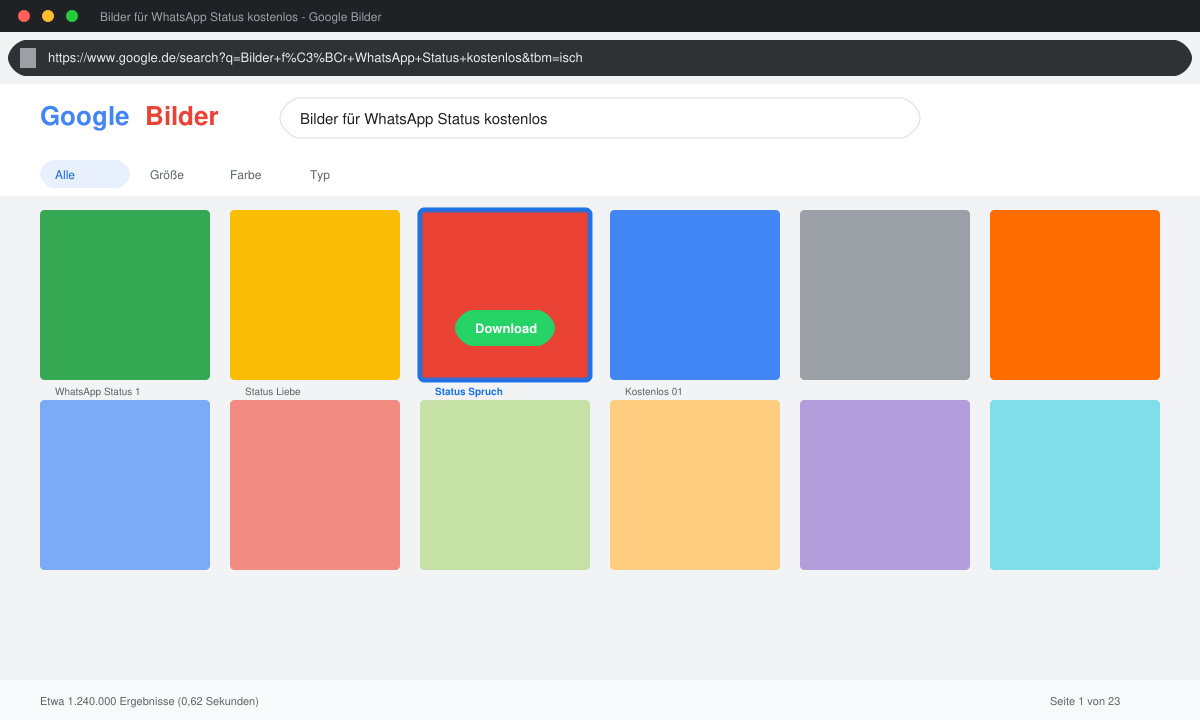Image resolution: width=1200 pixels, height=720 pixels.
Task: Open the blue Kostenlos 01 thumbnail
Action: pos(695,295)
